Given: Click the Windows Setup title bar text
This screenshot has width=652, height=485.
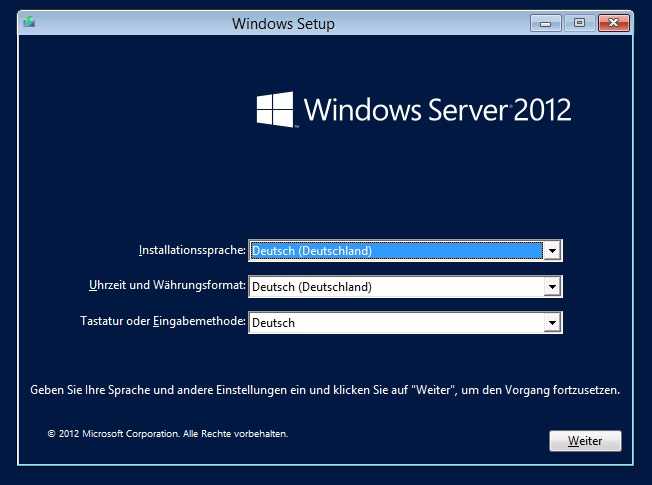Looking at the screenshot, I should (x=283, y=23).
